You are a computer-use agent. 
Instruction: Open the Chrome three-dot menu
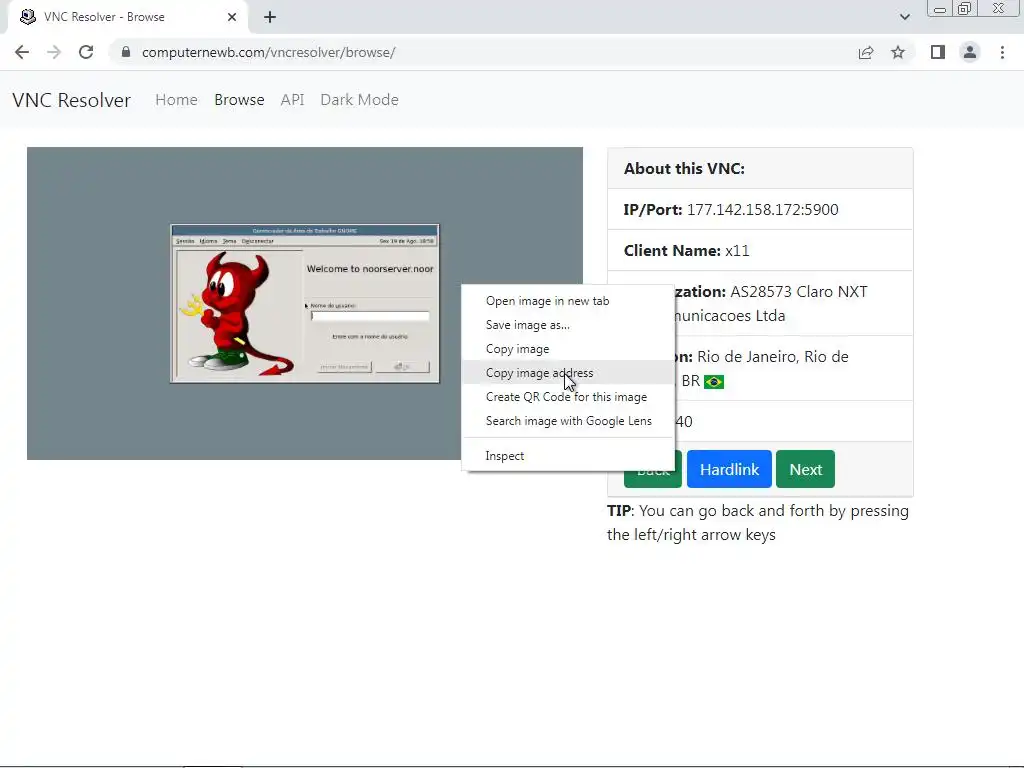pyautogui.click(x=1002, y=52)
